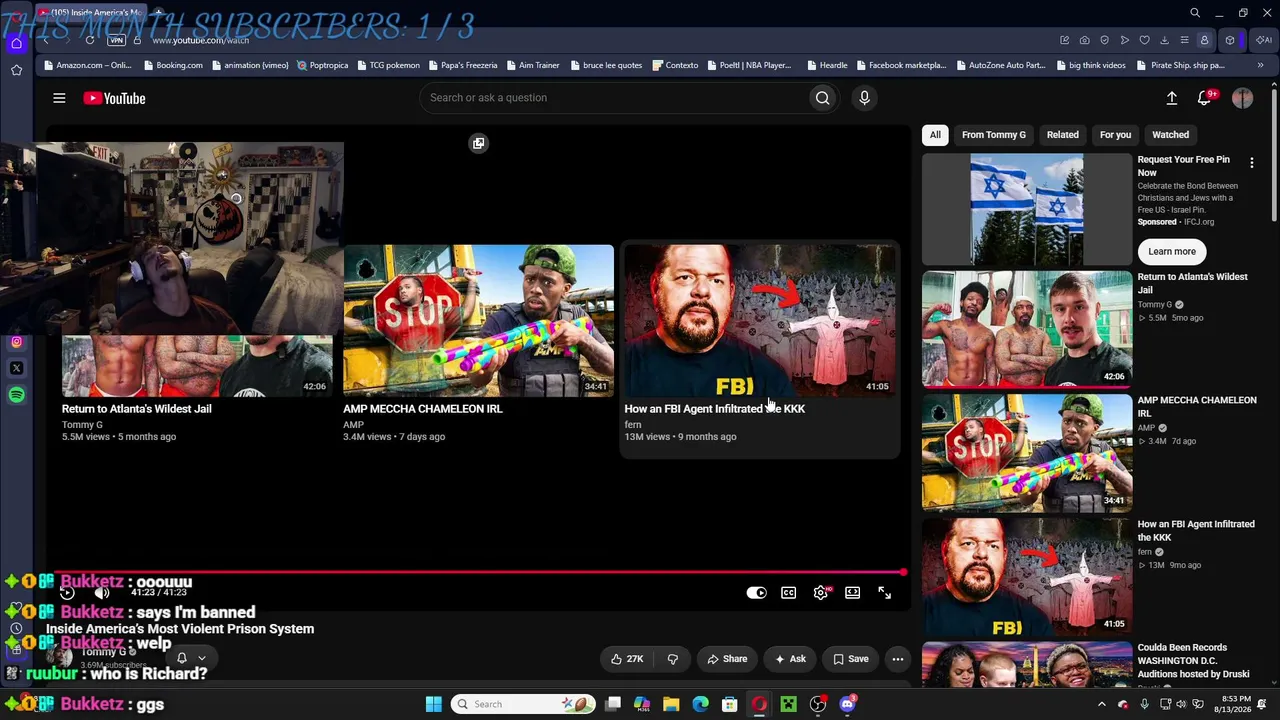Image resolution: width=1280 pixels, height=720 pixels.
Task: Expand the subscription notification bell dropdown
Action: click(x=190, y=658)
